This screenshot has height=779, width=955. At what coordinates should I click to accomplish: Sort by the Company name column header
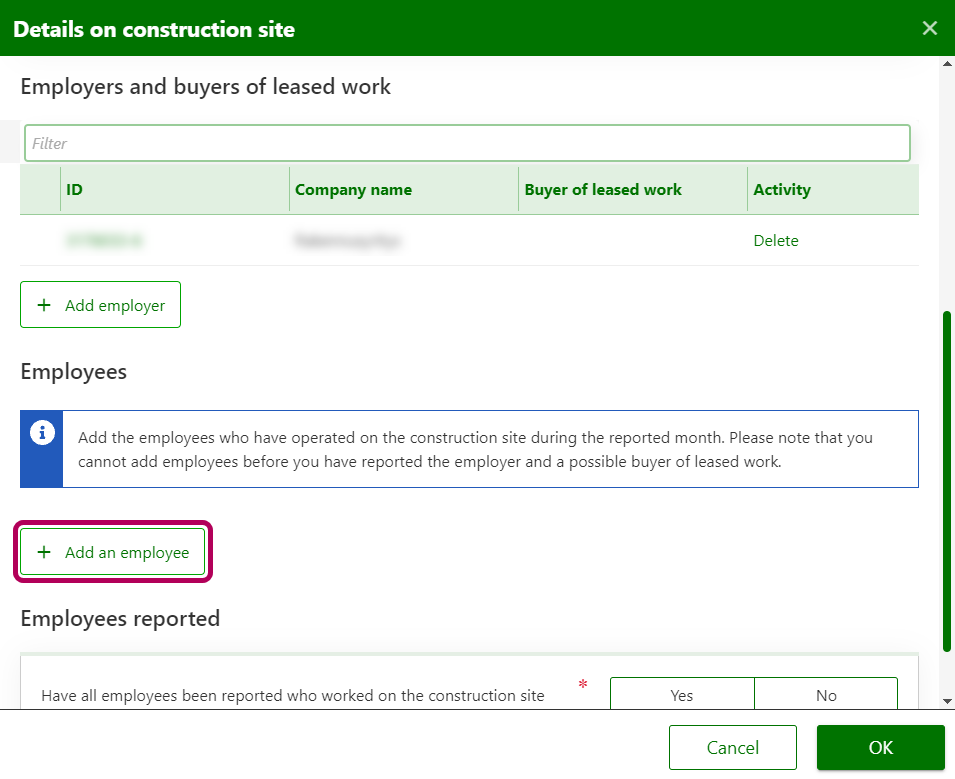(x=353, y=190)
